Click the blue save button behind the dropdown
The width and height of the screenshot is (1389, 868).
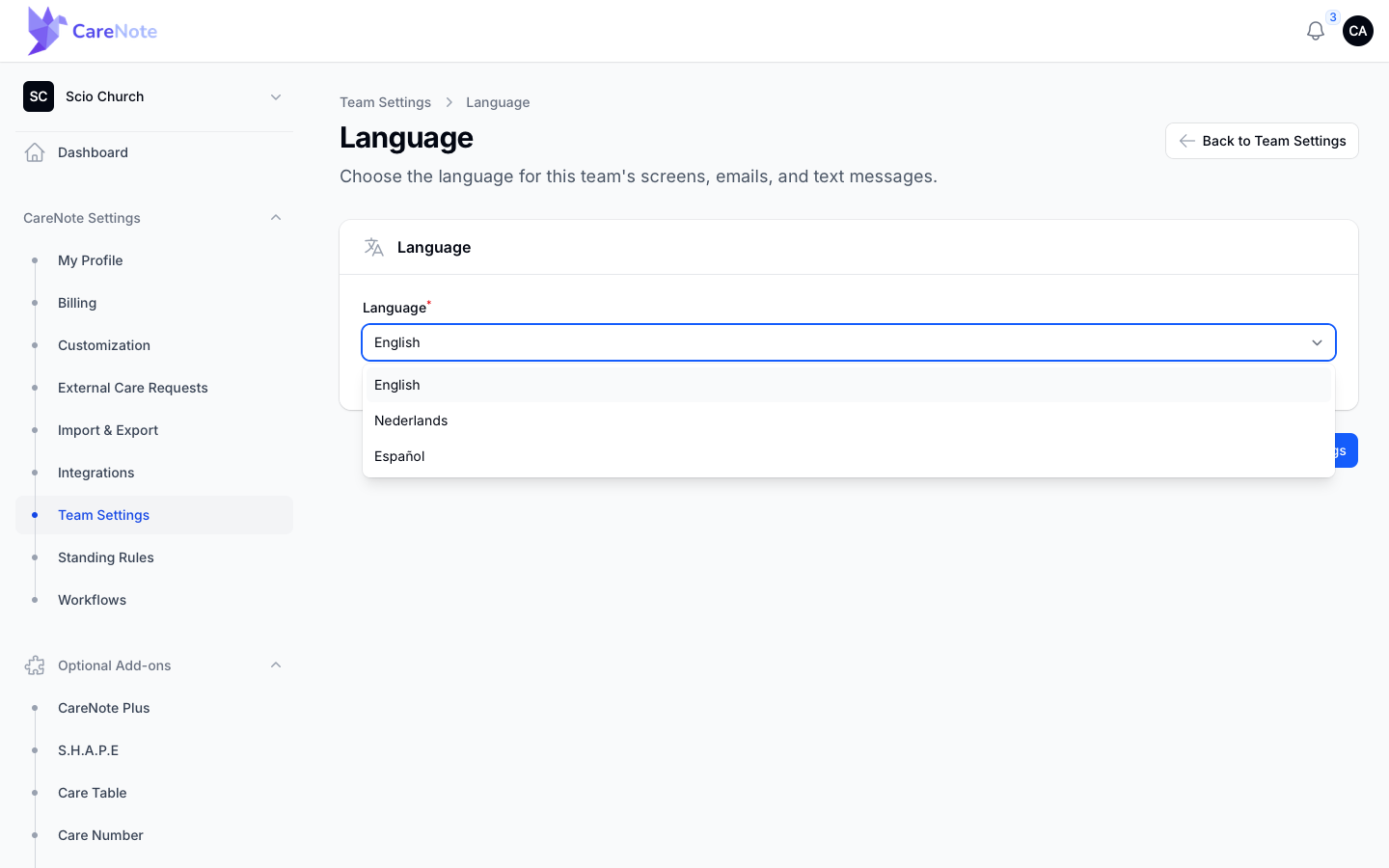[1347, 450]
